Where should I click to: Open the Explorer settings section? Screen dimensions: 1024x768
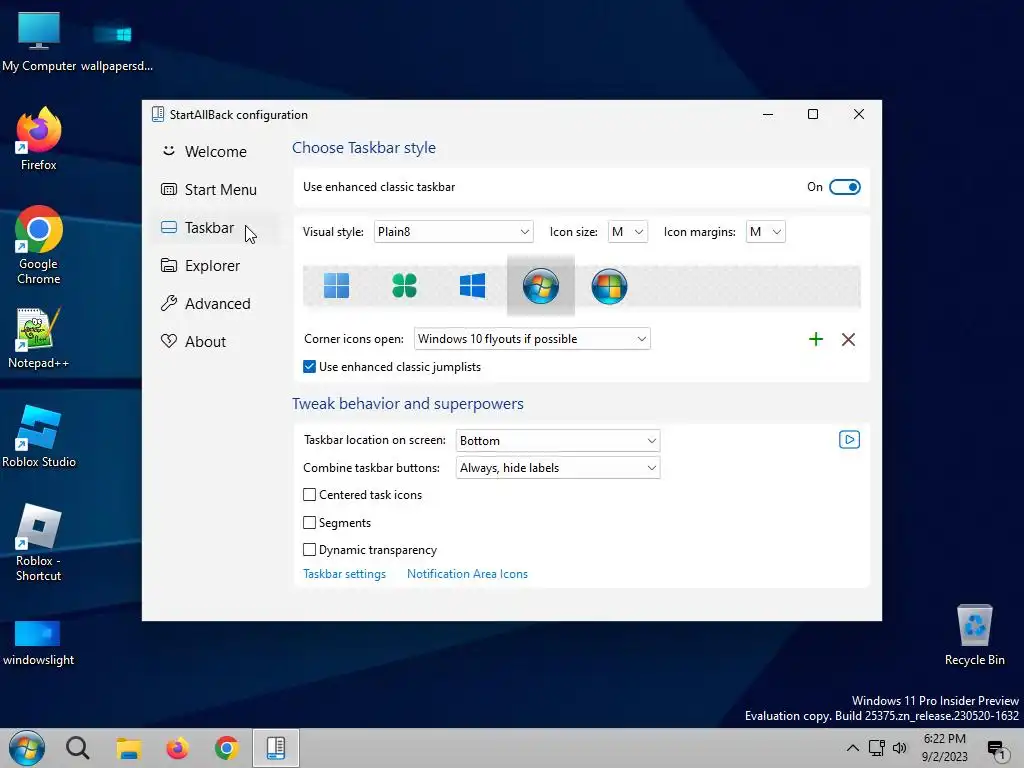point(216,266)
